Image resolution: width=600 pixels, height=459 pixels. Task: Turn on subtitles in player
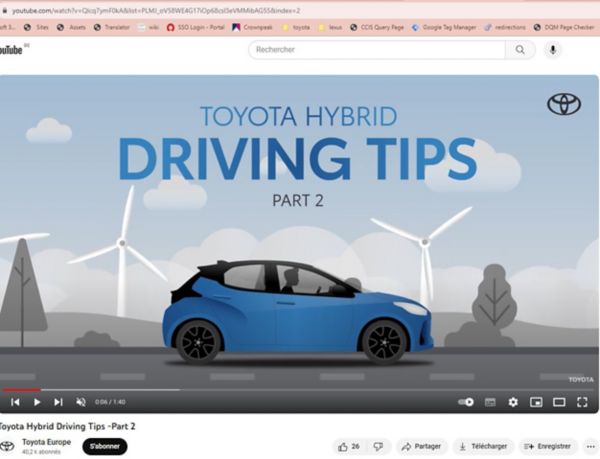click(x=490, y=402)
